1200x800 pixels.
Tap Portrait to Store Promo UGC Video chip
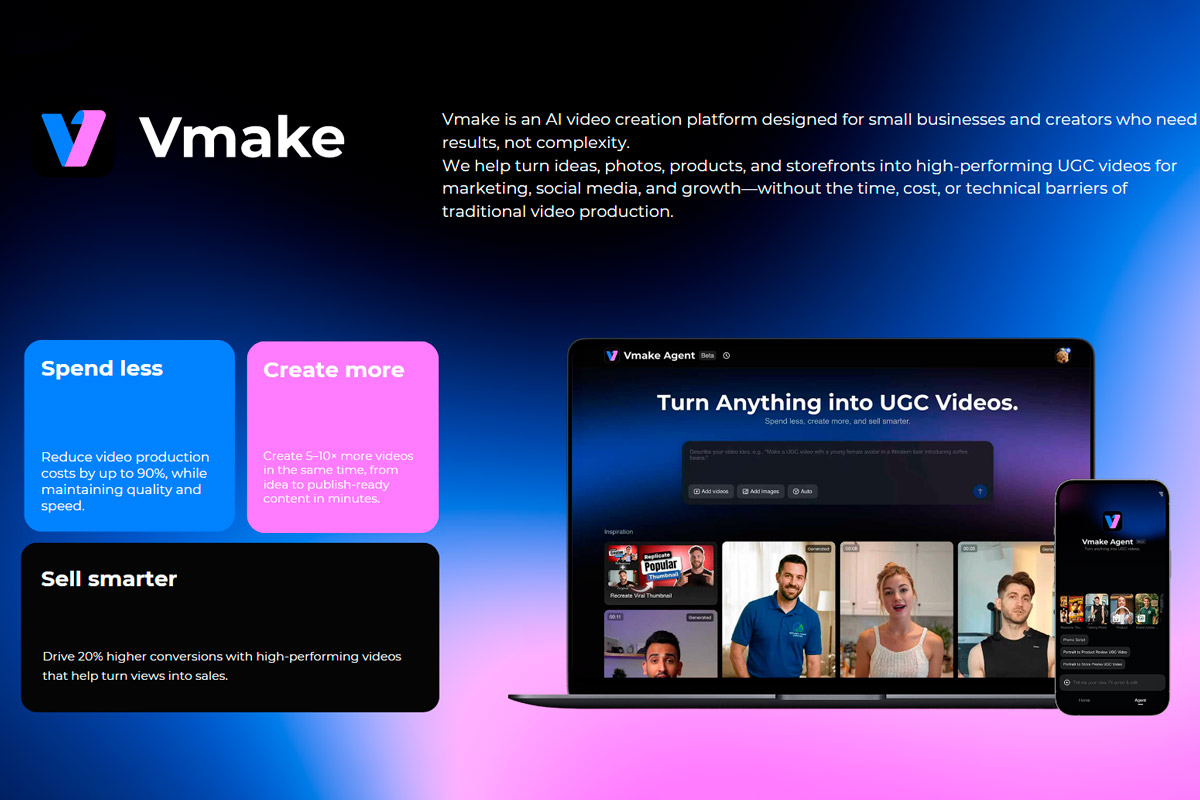1093,664
